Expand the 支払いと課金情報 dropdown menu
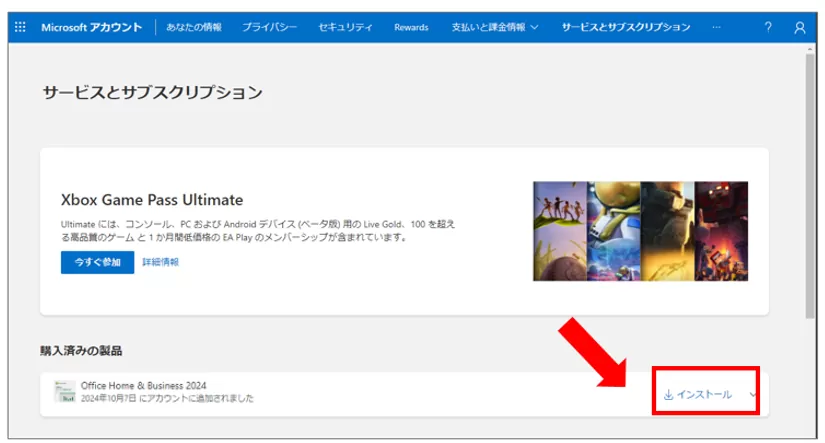 click(494, 27)
